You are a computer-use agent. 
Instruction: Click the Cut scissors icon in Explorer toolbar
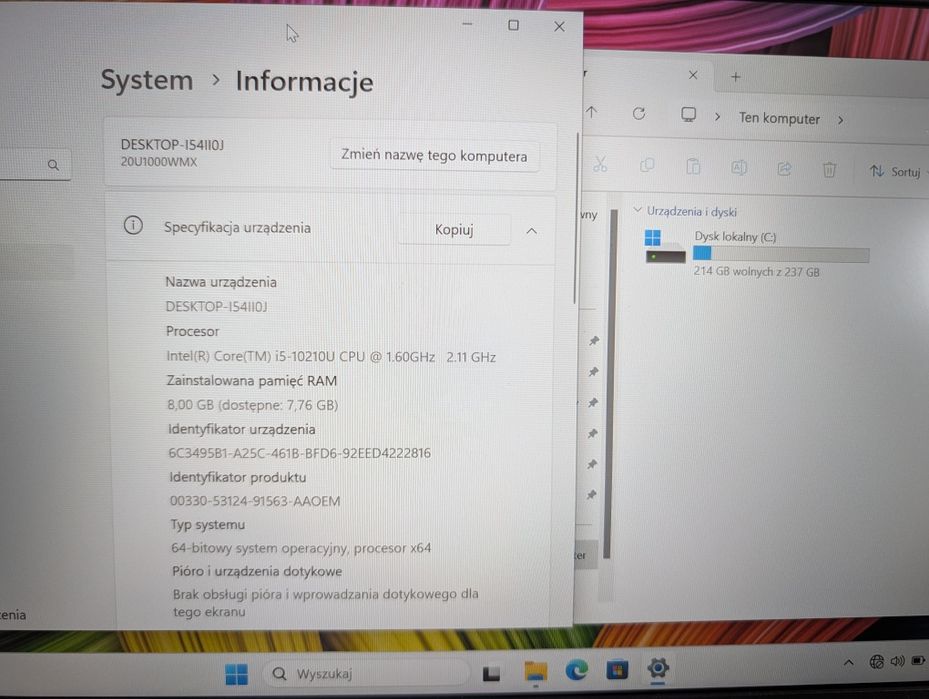[x=600, y=164]
